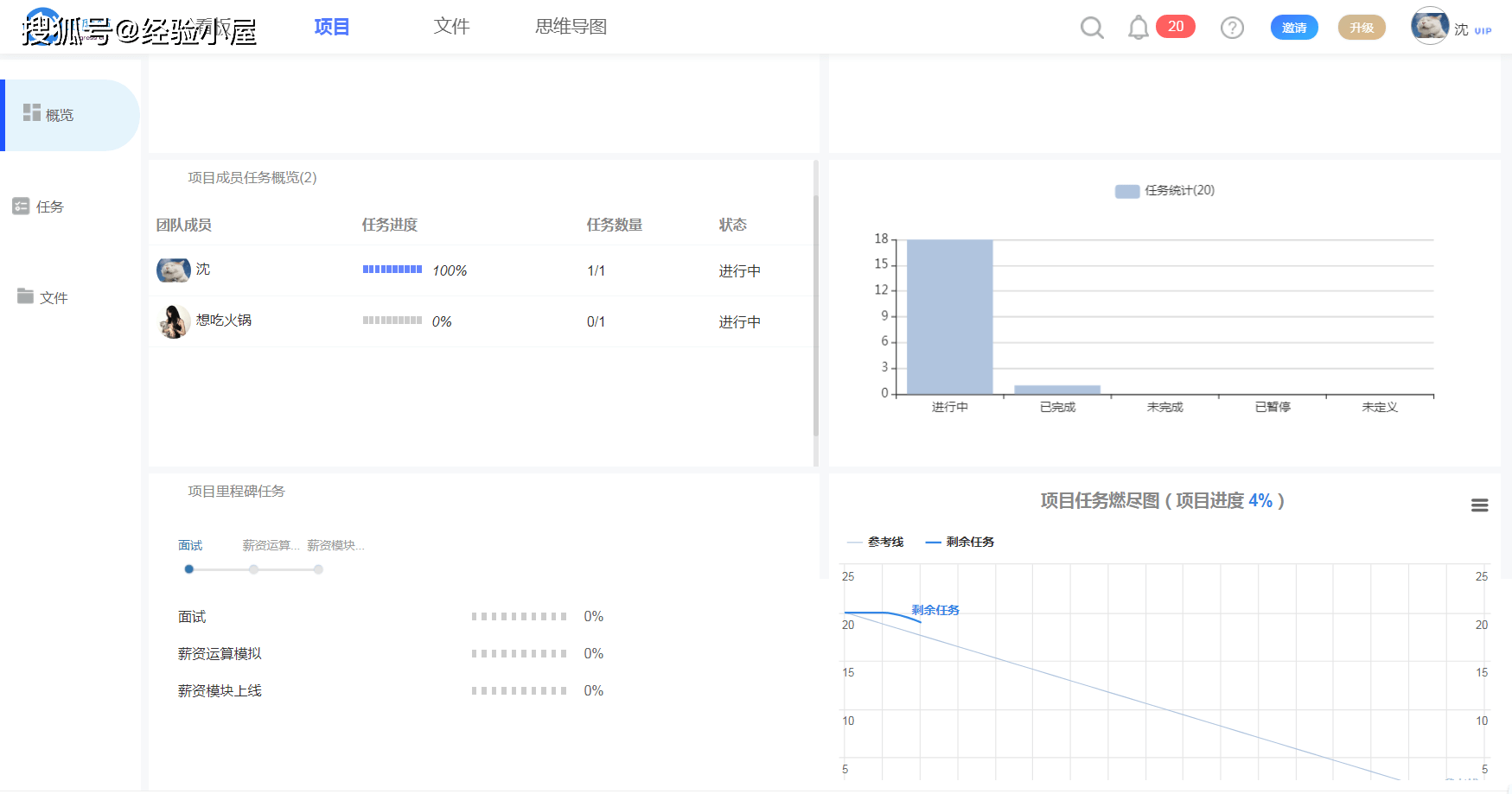Click the user avatar in header
This screenshot has height=794, width=1512.
[1430, 26]
